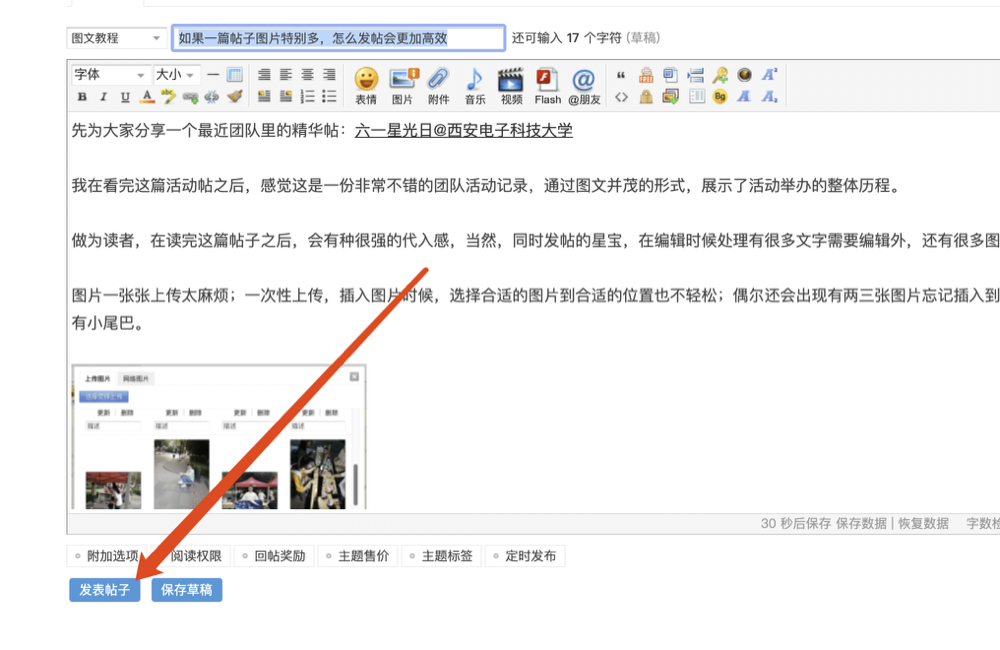The height and width of the screenshot is (650, 1000).
Task: Click the columns index layout icon
Action: (696, 97)
